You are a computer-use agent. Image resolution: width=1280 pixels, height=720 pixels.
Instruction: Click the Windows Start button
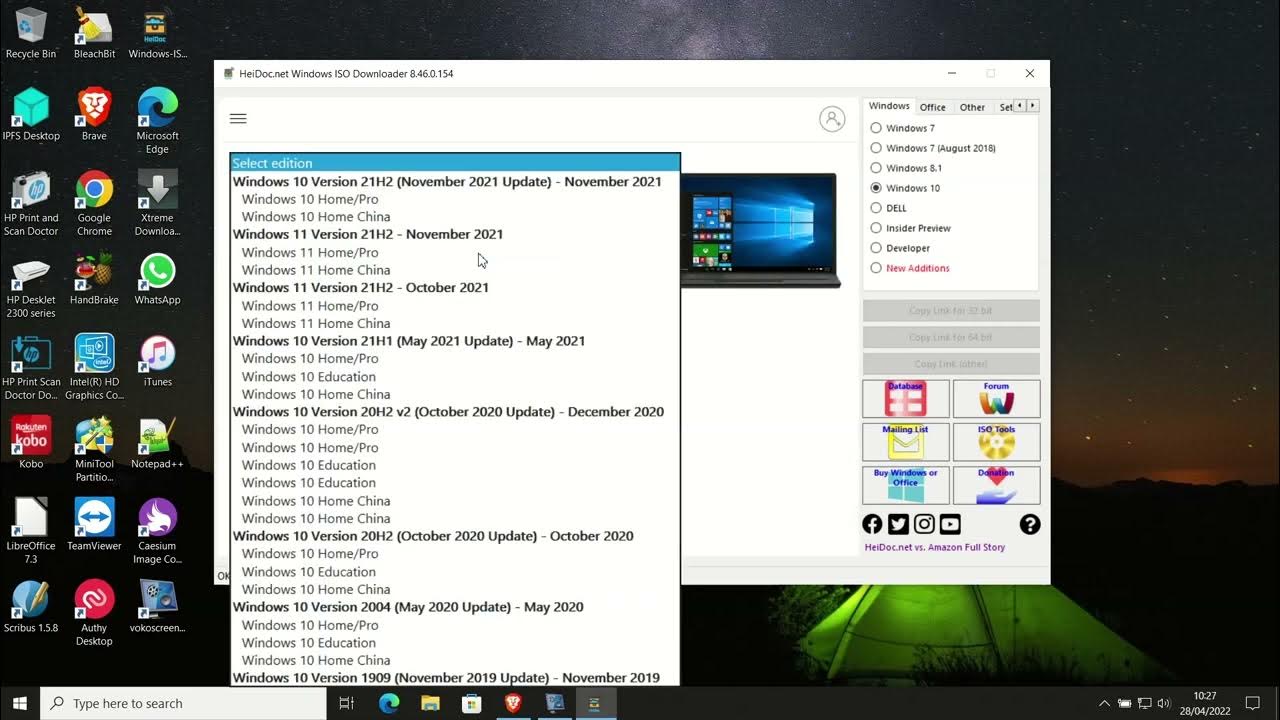click(20, 703)
